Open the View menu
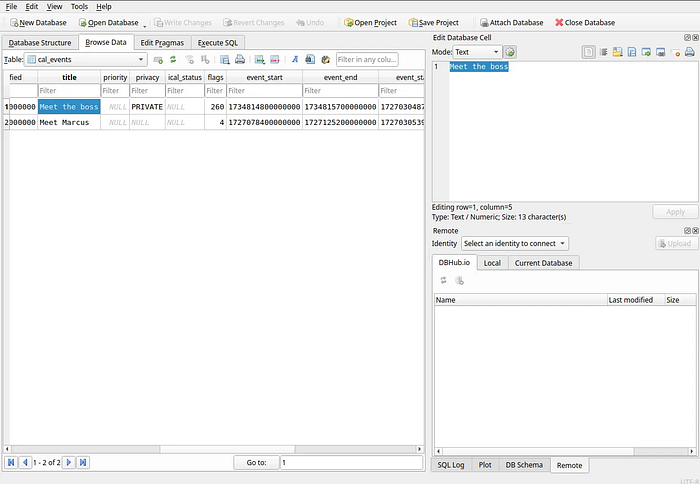Viewport: 700px width, 484px height. [x=54, y=7]
